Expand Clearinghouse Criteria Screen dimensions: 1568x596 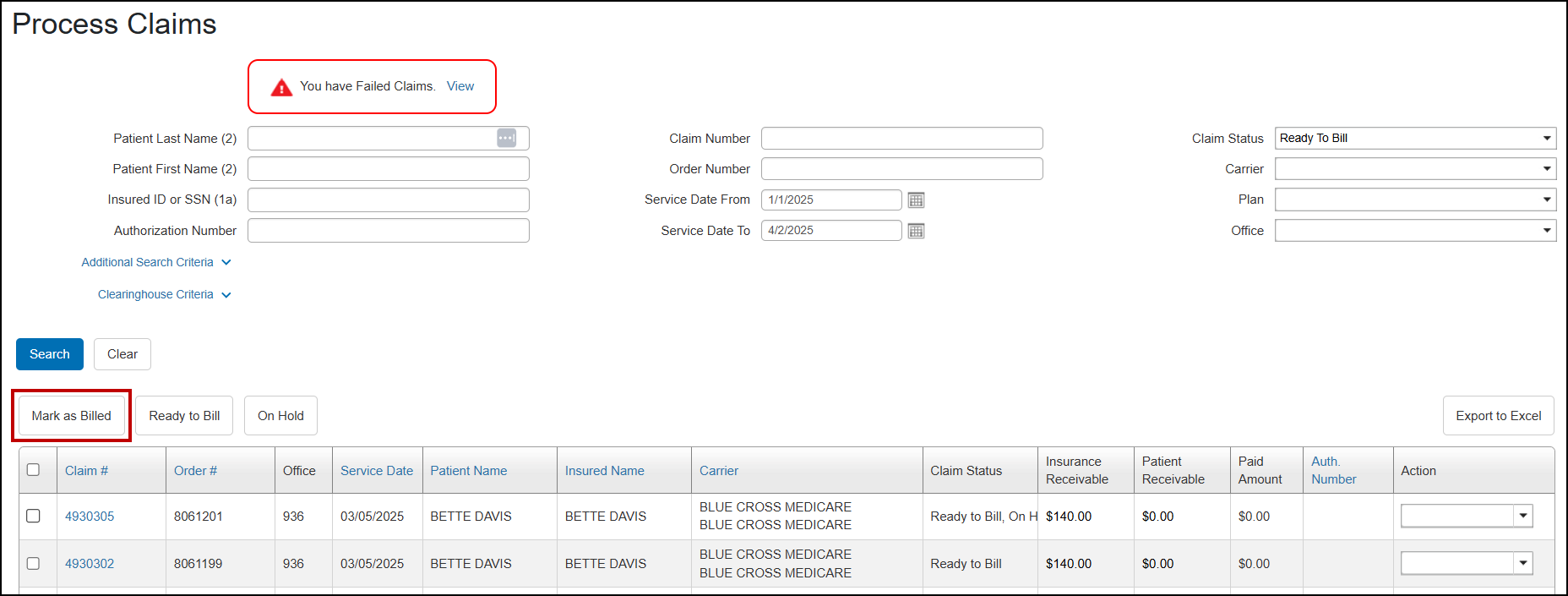[x=165, y=294]
